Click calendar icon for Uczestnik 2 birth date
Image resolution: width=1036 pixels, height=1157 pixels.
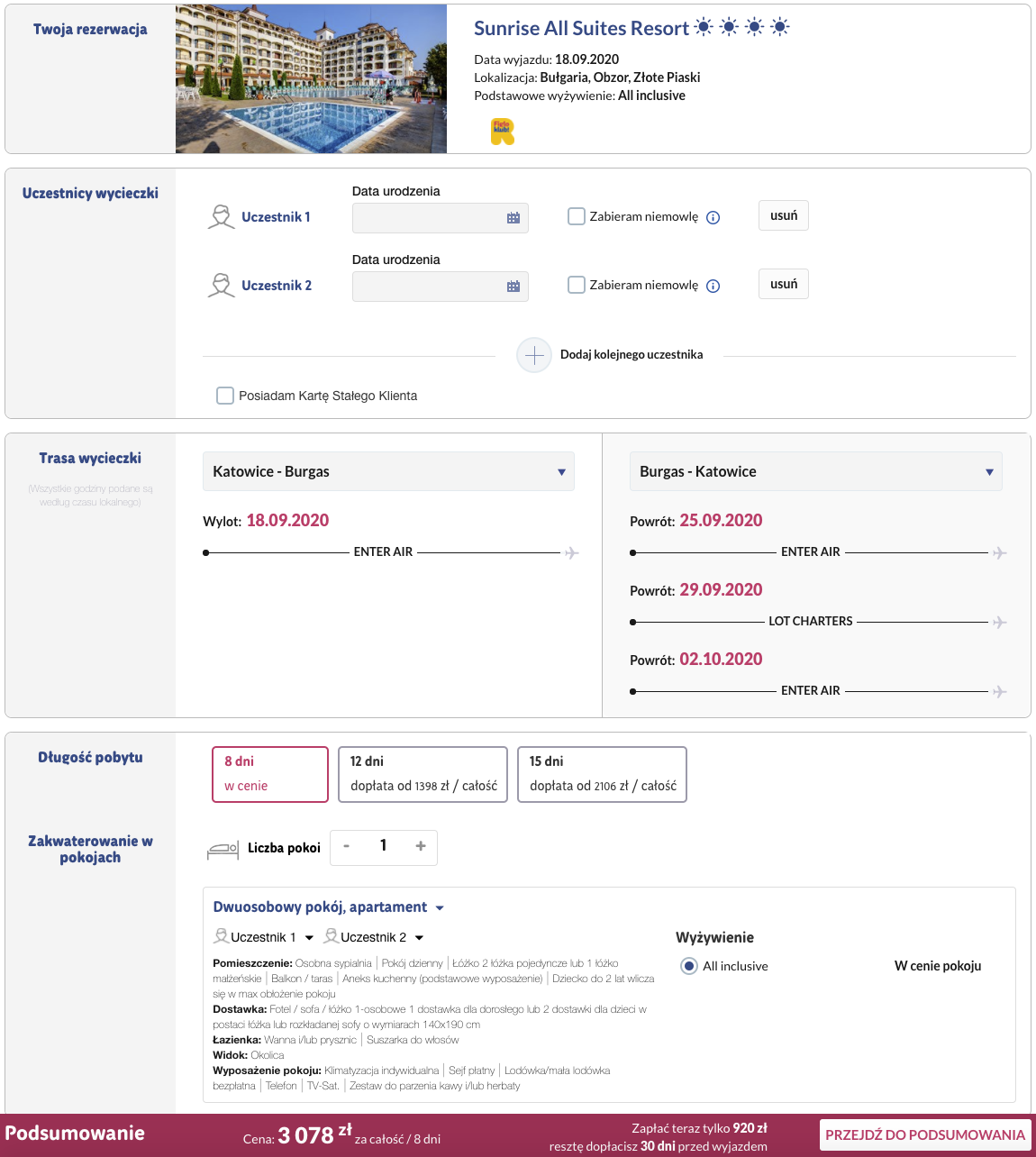click(513, 287)
